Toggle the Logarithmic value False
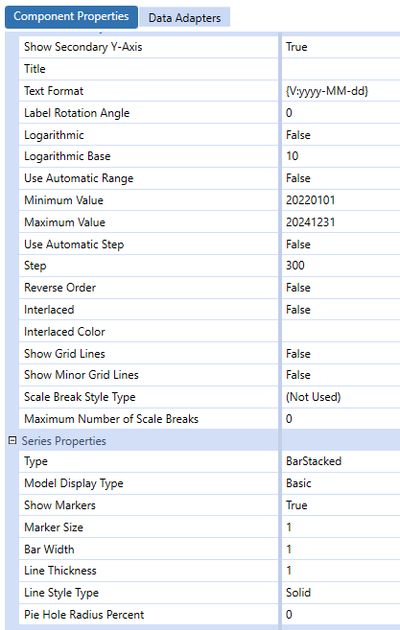The height and width of the screenshot is (630, 400). [341, 135]
